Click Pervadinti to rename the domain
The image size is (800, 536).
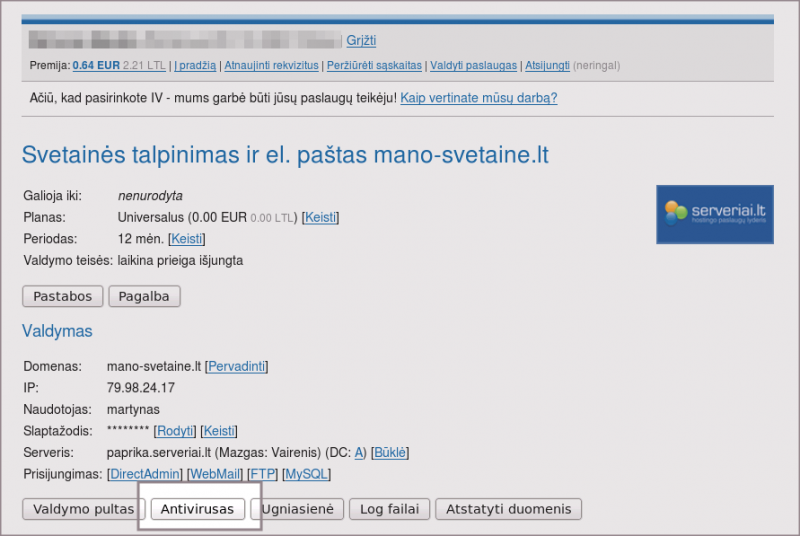(237, 367)
